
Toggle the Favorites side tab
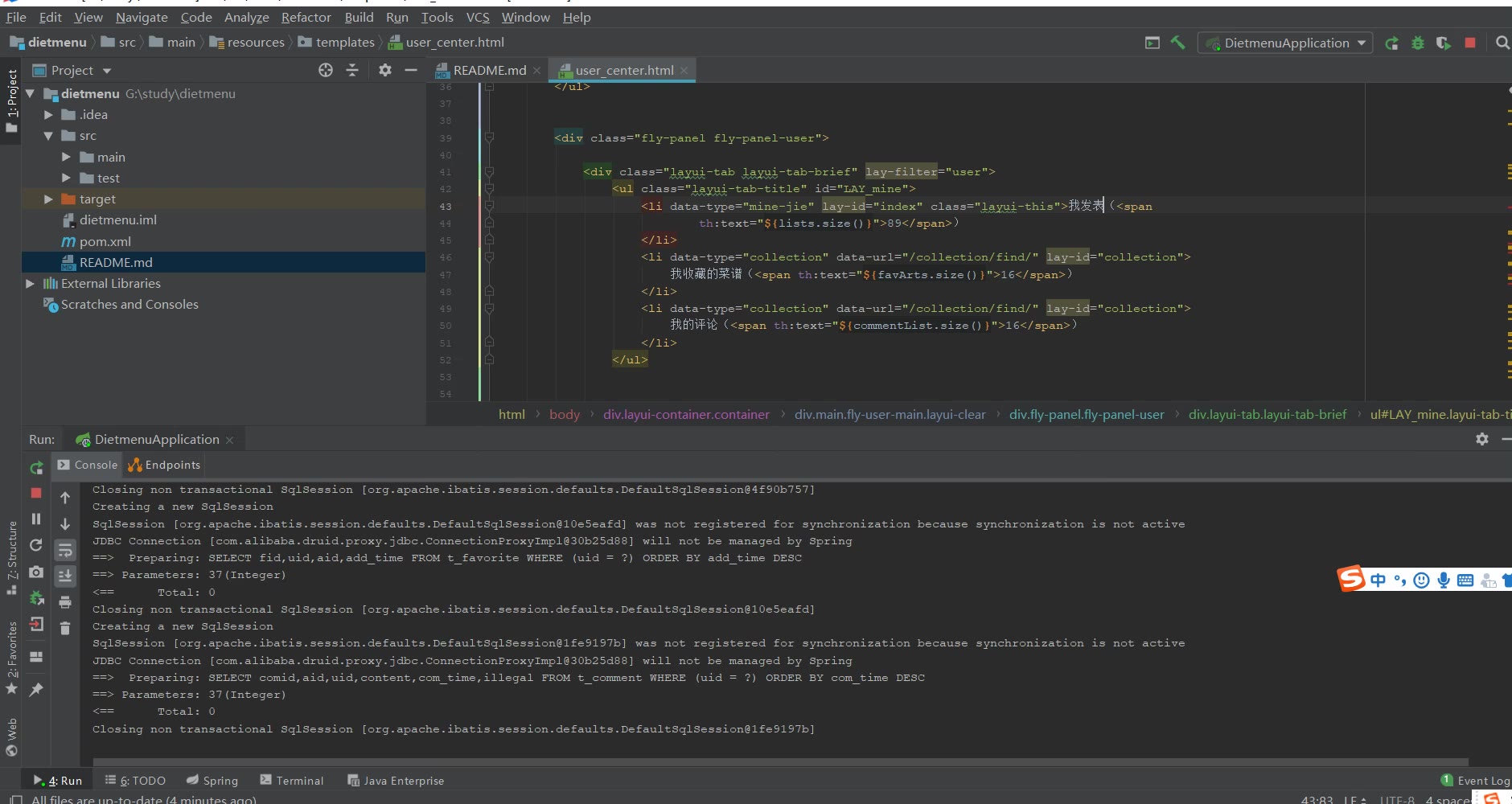point(11,657)
